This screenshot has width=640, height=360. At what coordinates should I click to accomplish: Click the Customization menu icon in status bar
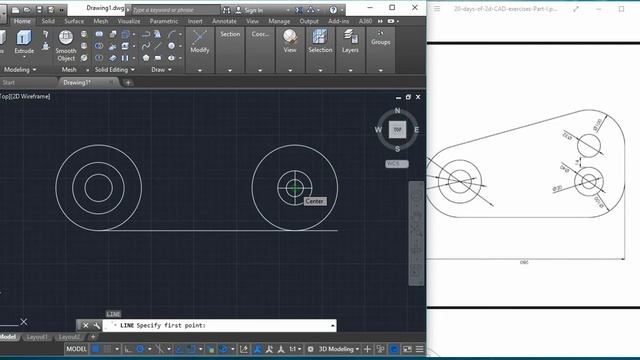[419, 349]
